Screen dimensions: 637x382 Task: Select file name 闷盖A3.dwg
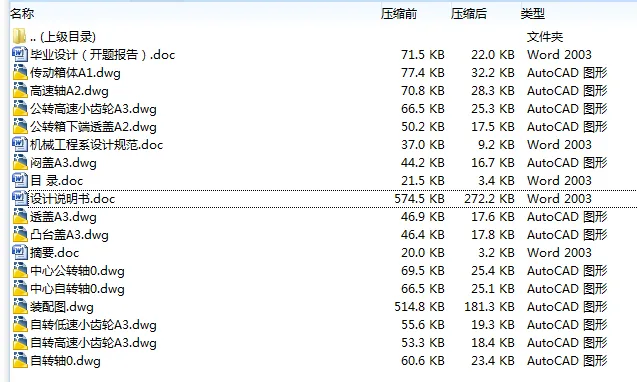click(x=63, y=163)
